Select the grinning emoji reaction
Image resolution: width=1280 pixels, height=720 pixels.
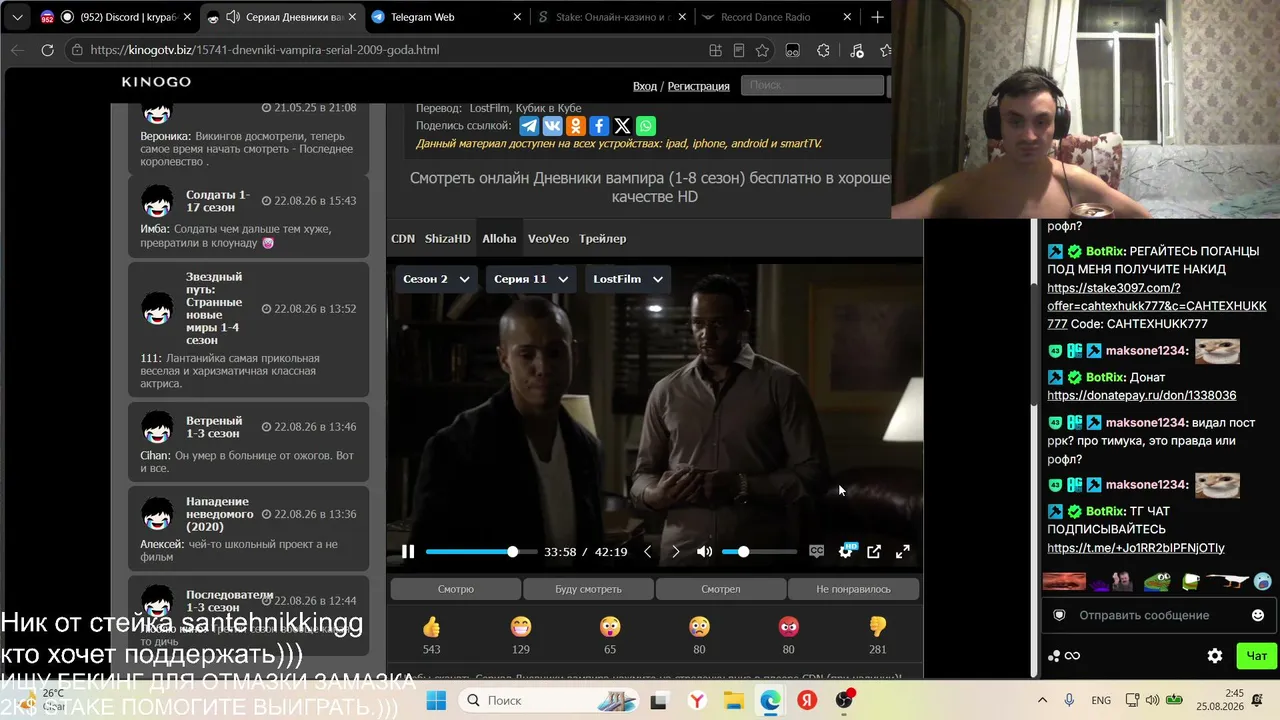[x=520, y=627]
